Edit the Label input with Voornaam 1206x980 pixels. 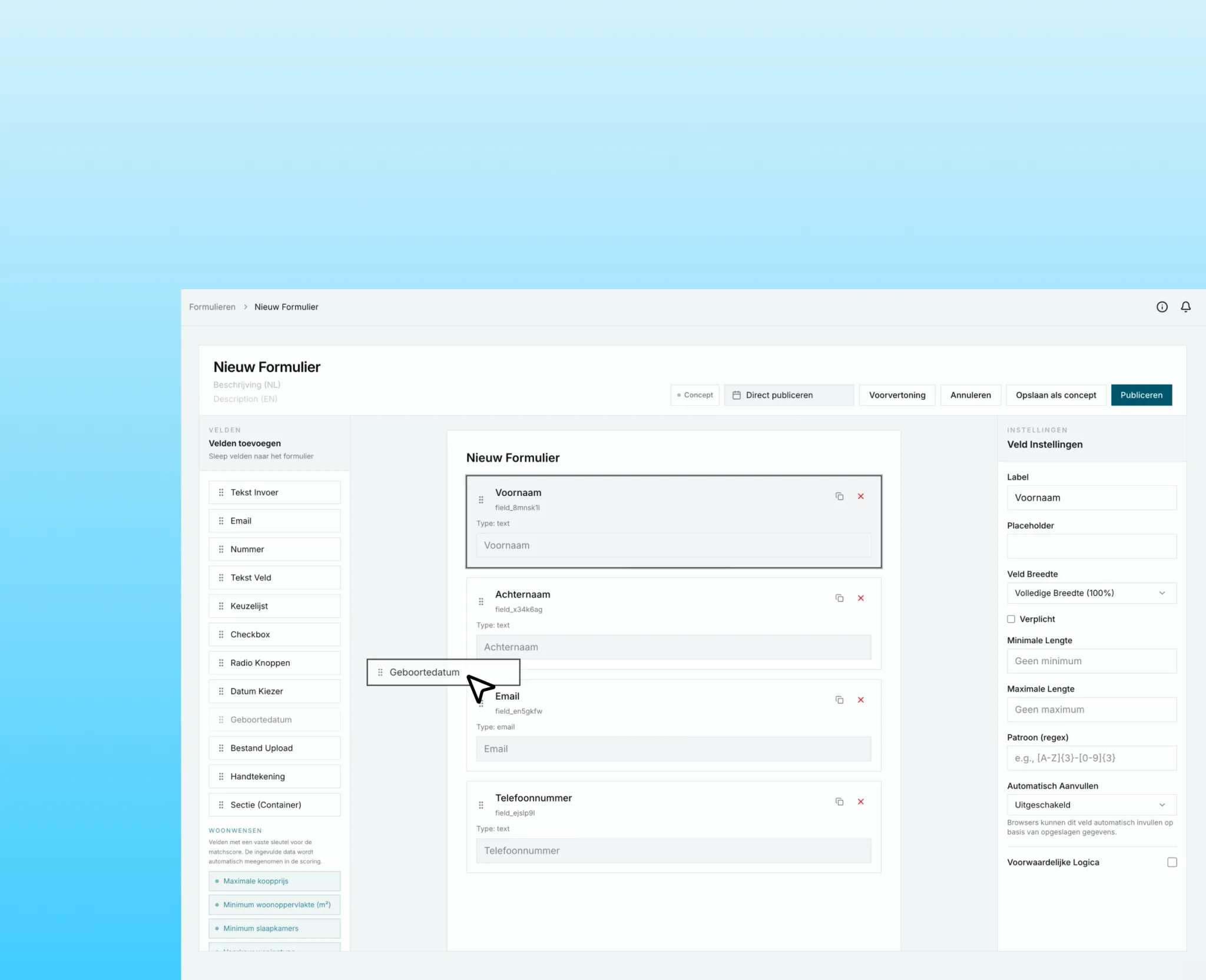click(1092, 498)
